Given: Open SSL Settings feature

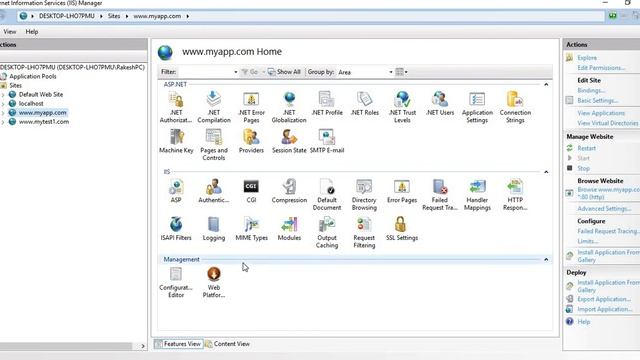Looking at the screenshot, I should pyautogui.click(x=402, y=229).
